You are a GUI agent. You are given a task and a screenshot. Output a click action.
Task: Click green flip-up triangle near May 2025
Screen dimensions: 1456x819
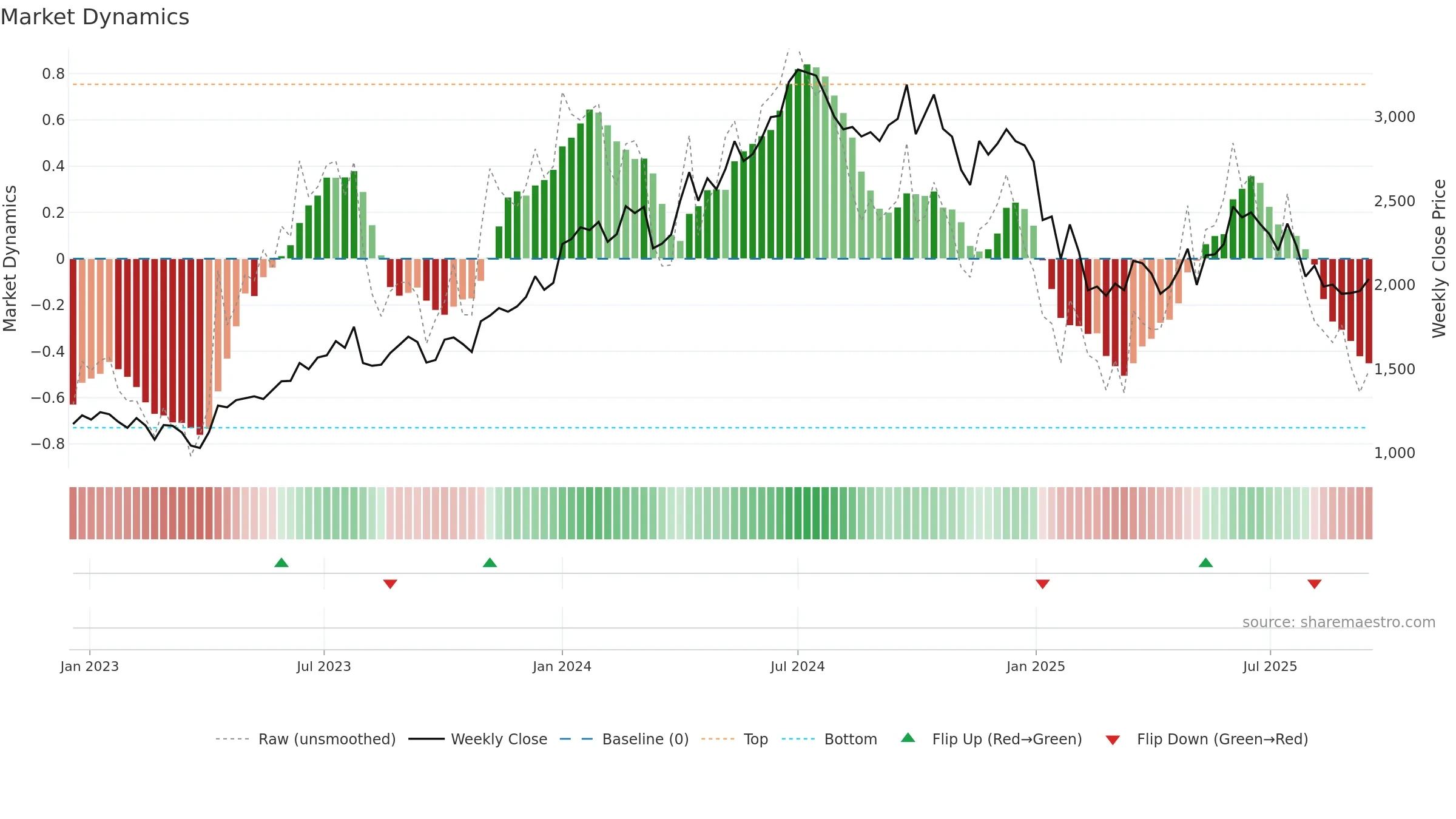tap(1205, 562)
